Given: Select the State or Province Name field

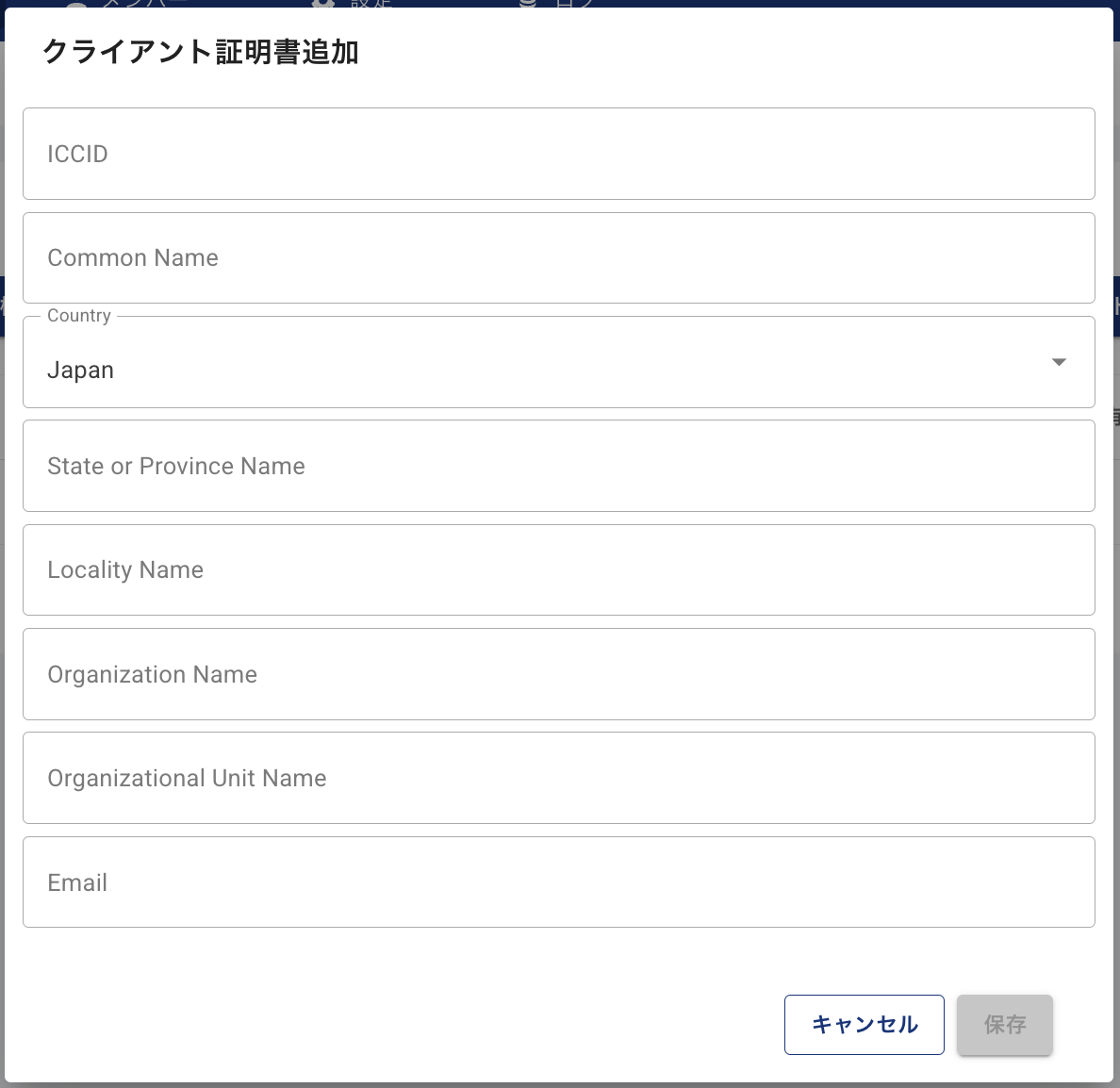Looking at the screenshot, I should (x=558, y=466).
